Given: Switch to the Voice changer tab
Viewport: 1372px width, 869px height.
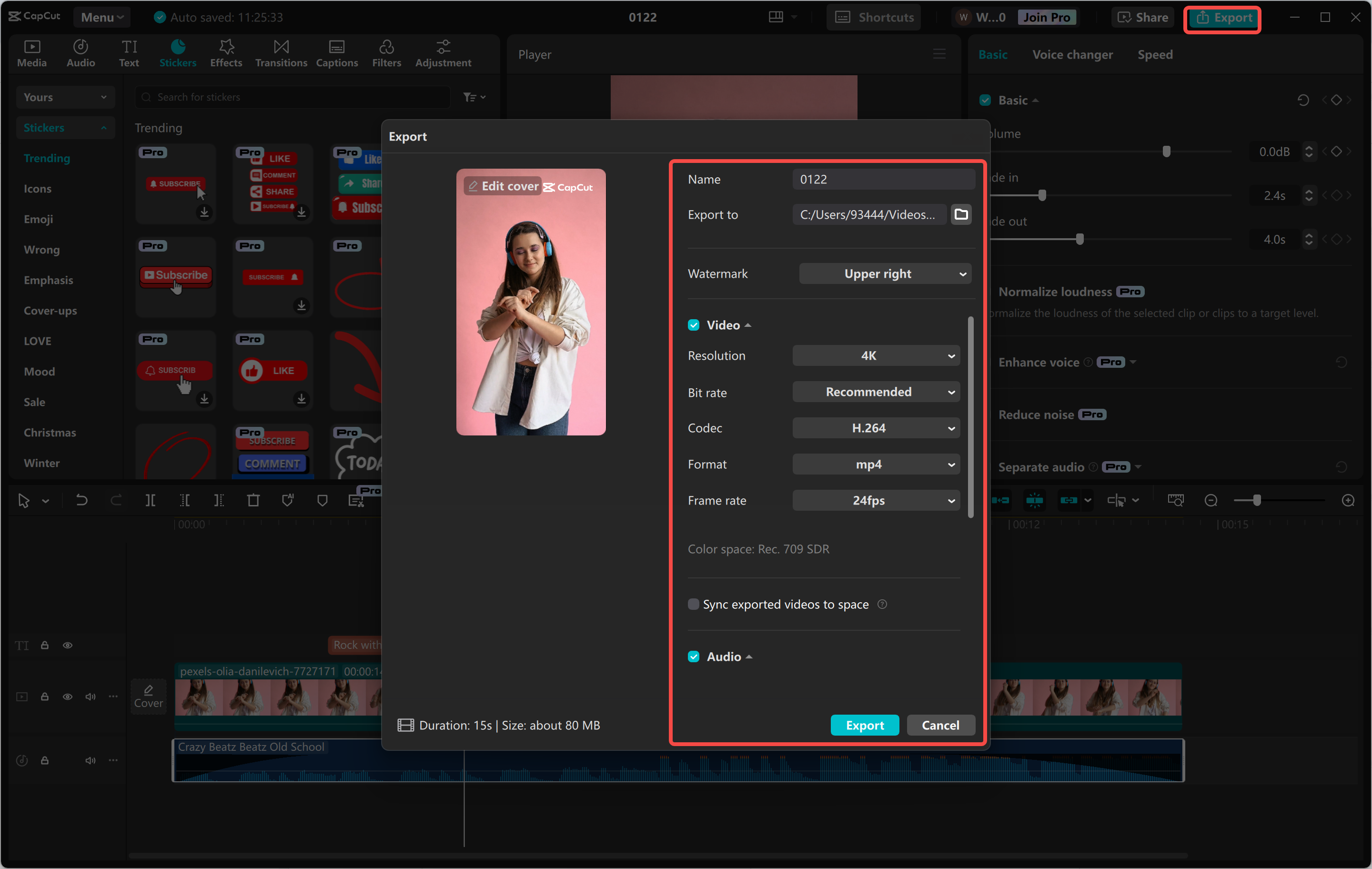Looking at the screenshot, I should 1072,55.
